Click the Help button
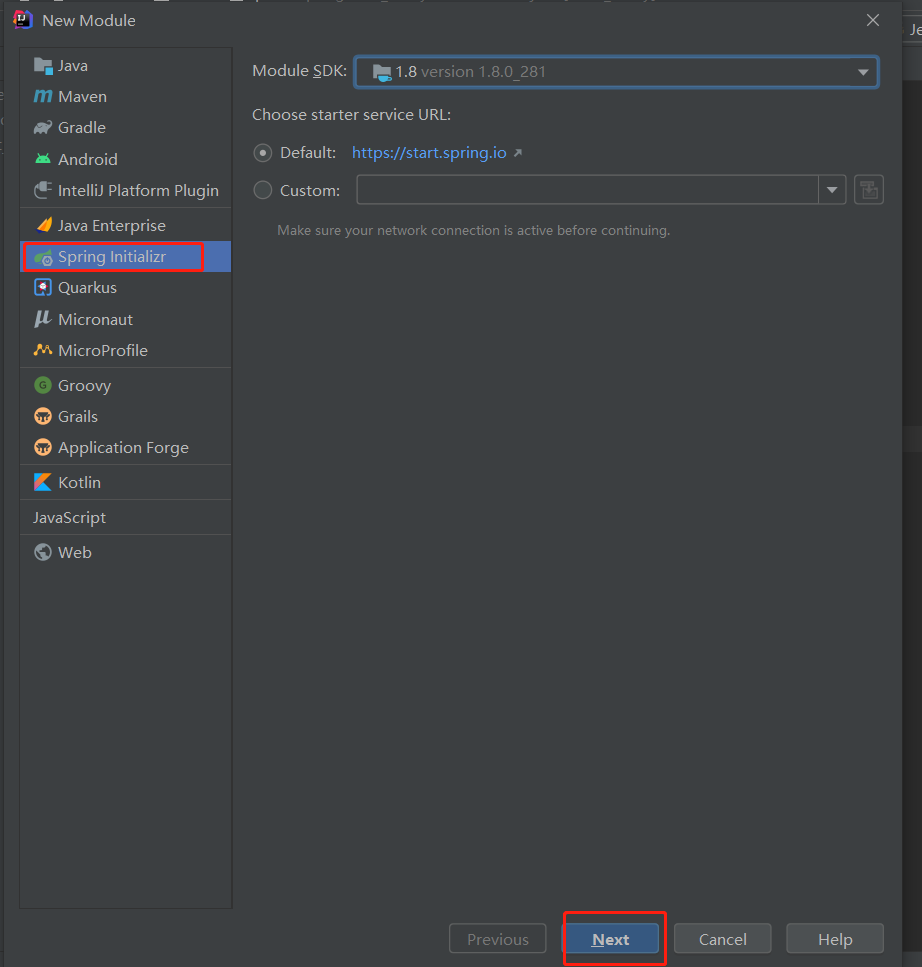The image size is (922, 967). (835, 939)
